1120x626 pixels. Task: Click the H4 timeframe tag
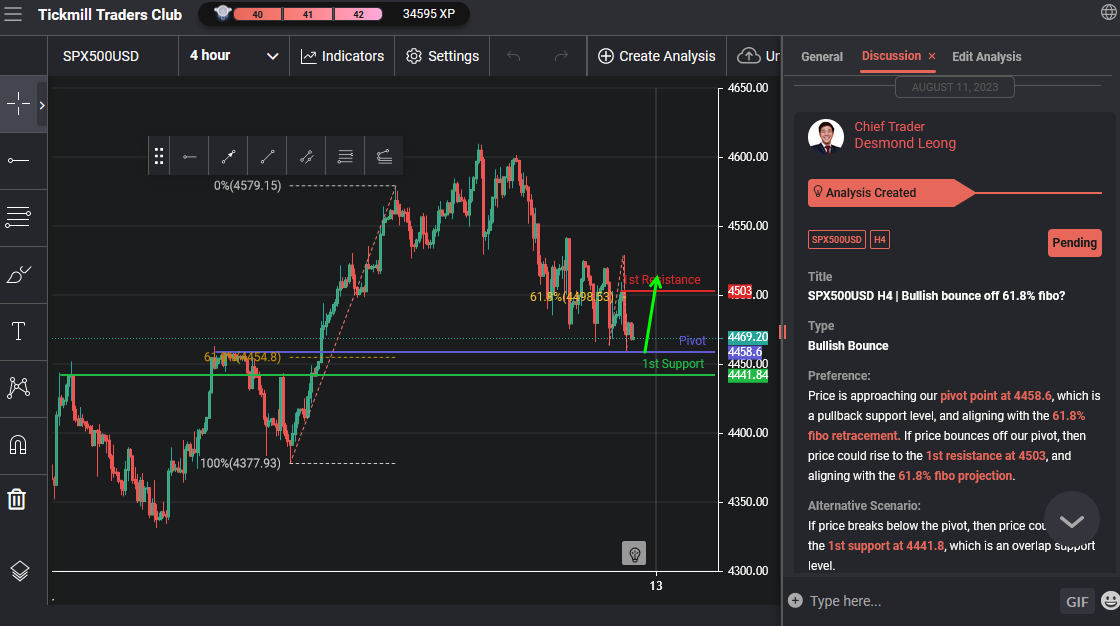click(880, 239)
